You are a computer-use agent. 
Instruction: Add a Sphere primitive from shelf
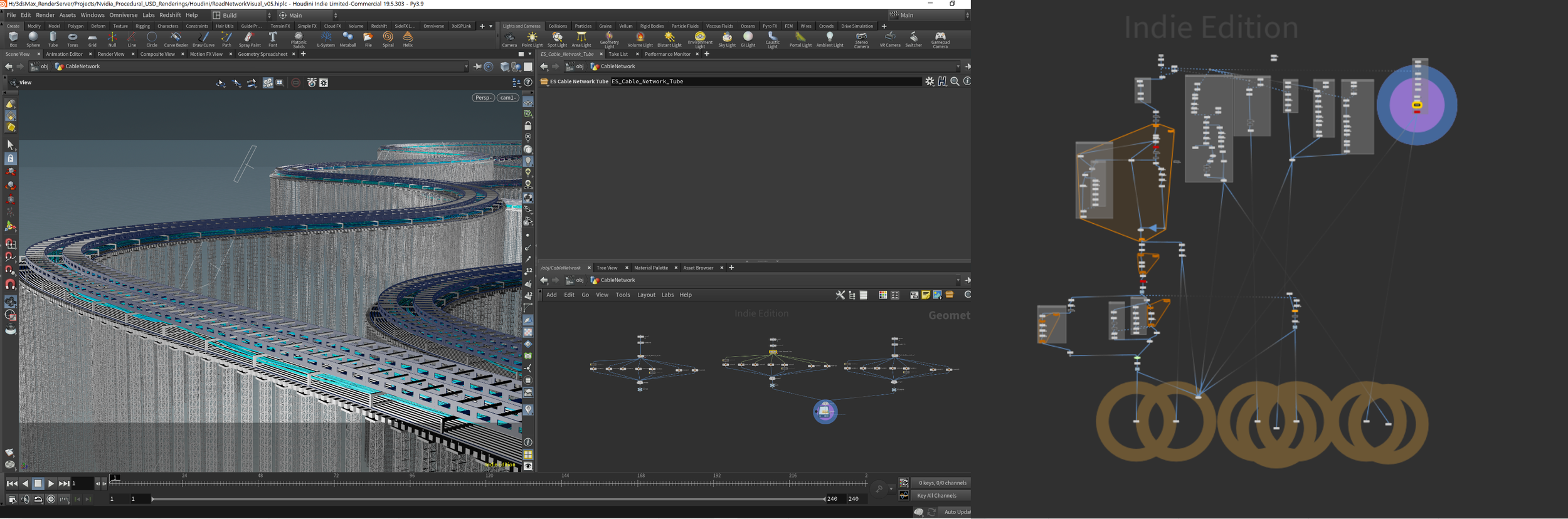(x=33, y=39)
